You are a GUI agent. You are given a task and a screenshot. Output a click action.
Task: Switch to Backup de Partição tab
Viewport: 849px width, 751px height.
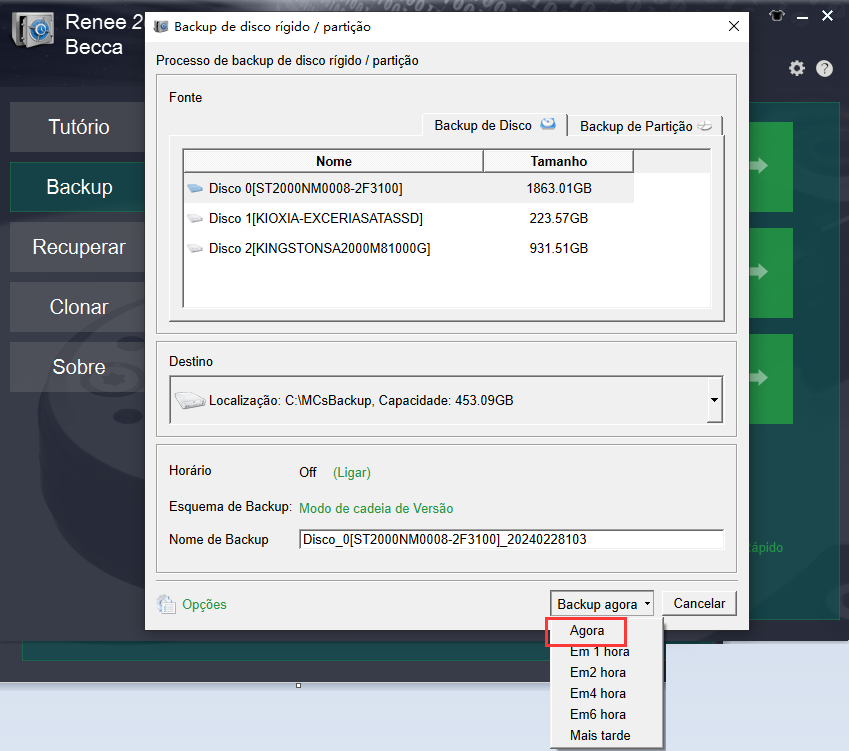coord(645,126)
